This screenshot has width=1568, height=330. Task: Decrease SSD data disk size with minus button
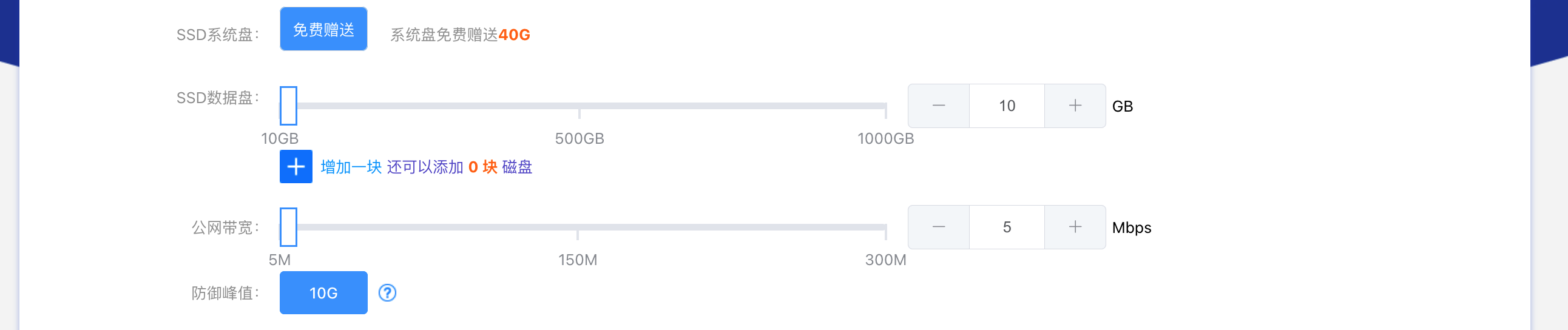coord(939,106)
